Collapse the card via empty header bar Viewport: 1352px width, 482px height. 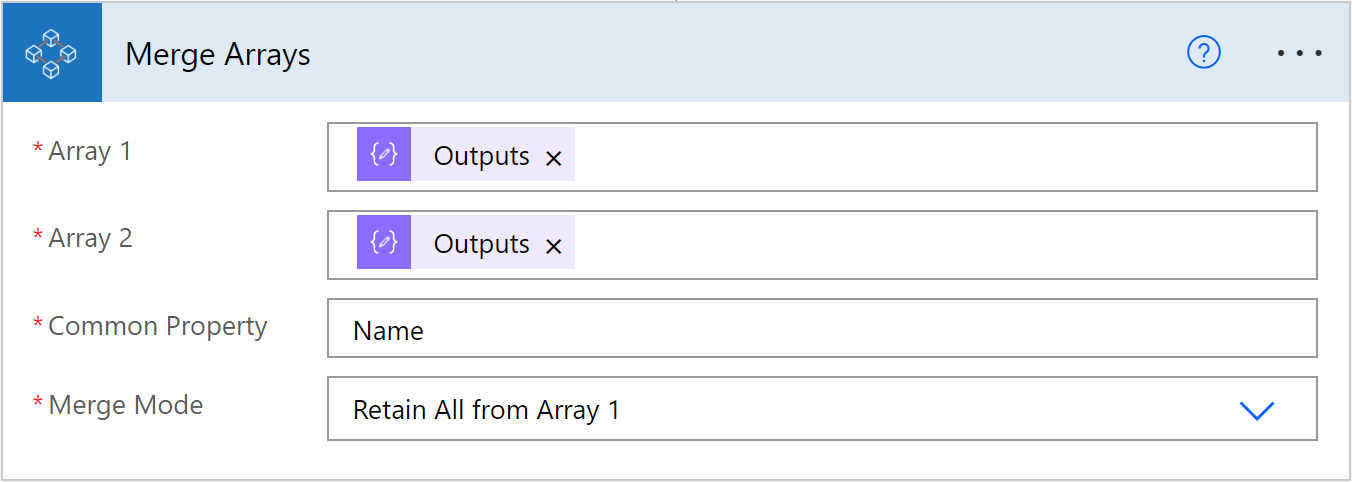(740, 53)
